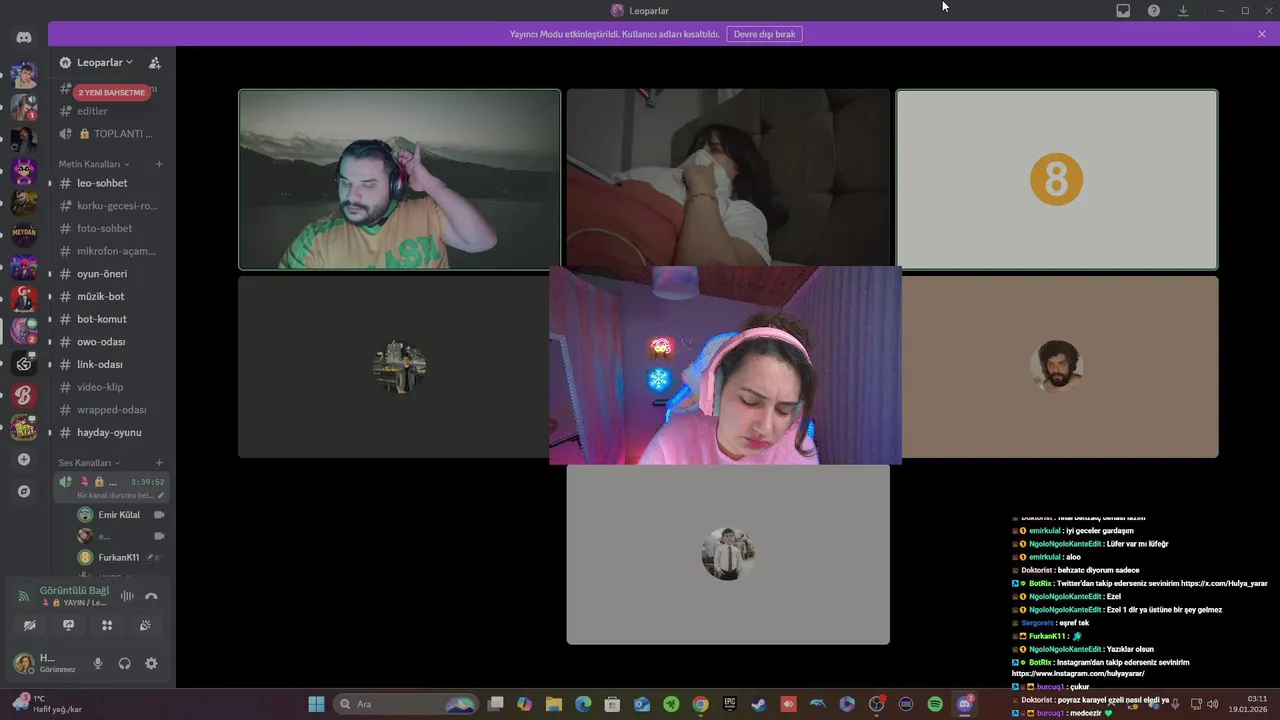The height and width of the screenshot is (720, 1280).
Task: Open the oyun-öneri channel
Action: (x=110, y=274)
